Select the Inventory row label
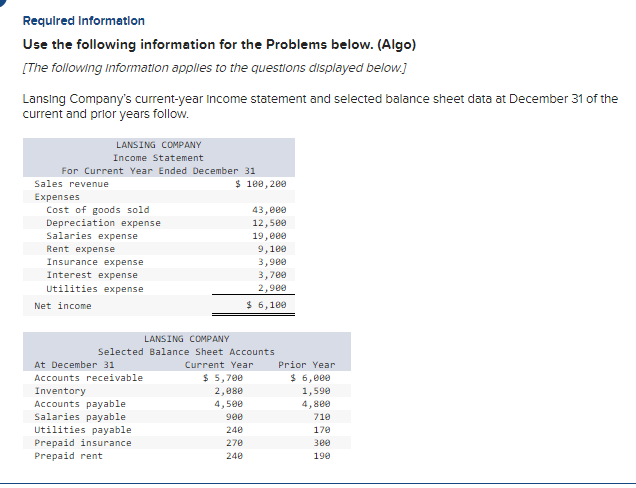Viewport: 636px width, 488px height. (60, 391)
